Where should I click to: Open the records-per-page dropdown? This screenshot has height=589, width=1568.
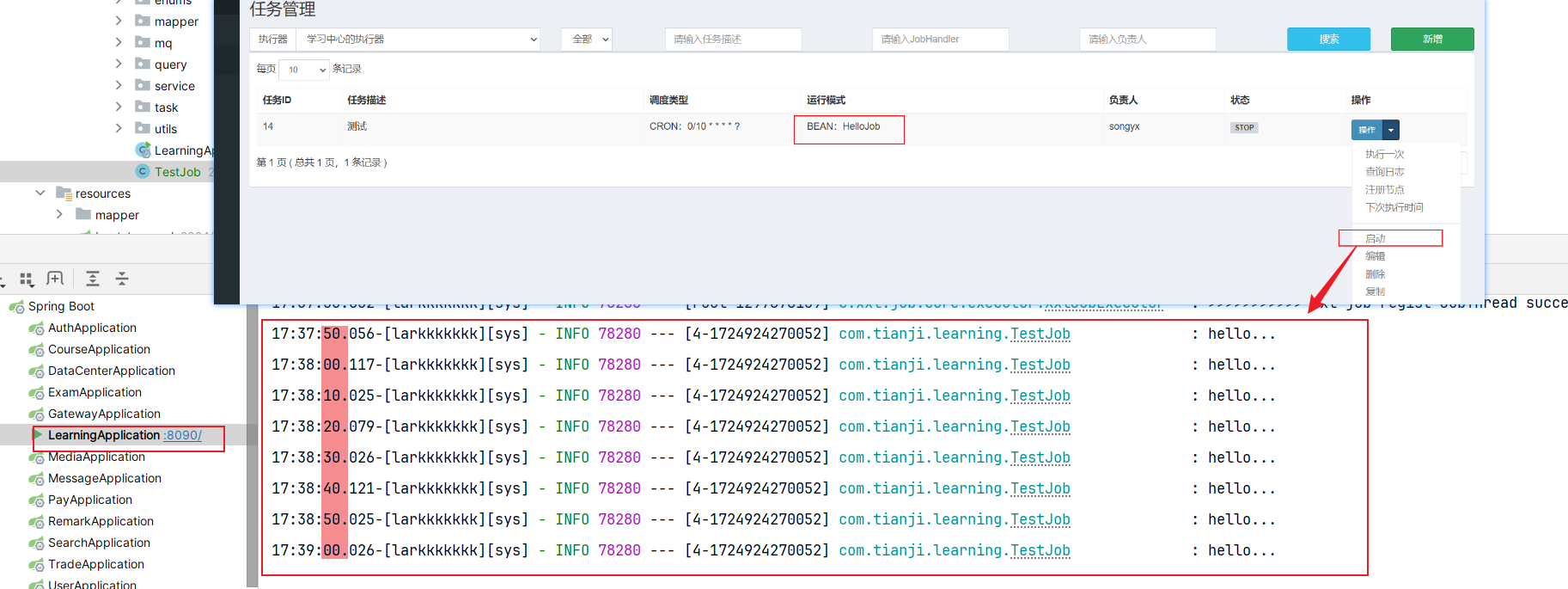tap(304, 70)
